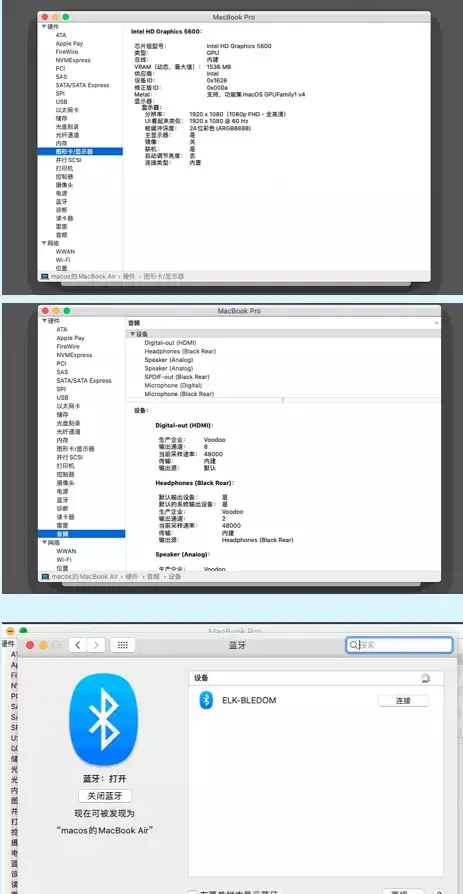Open SAS in the Audio window sidebar
This screenshot has height=894, width=463.
tap(62, 372)
